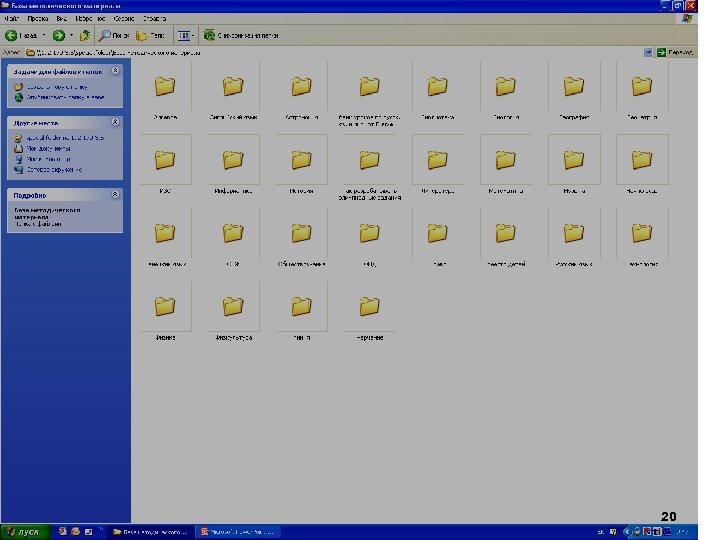
Task: Collapse the file and folder tasks panel
Action: 115,71
